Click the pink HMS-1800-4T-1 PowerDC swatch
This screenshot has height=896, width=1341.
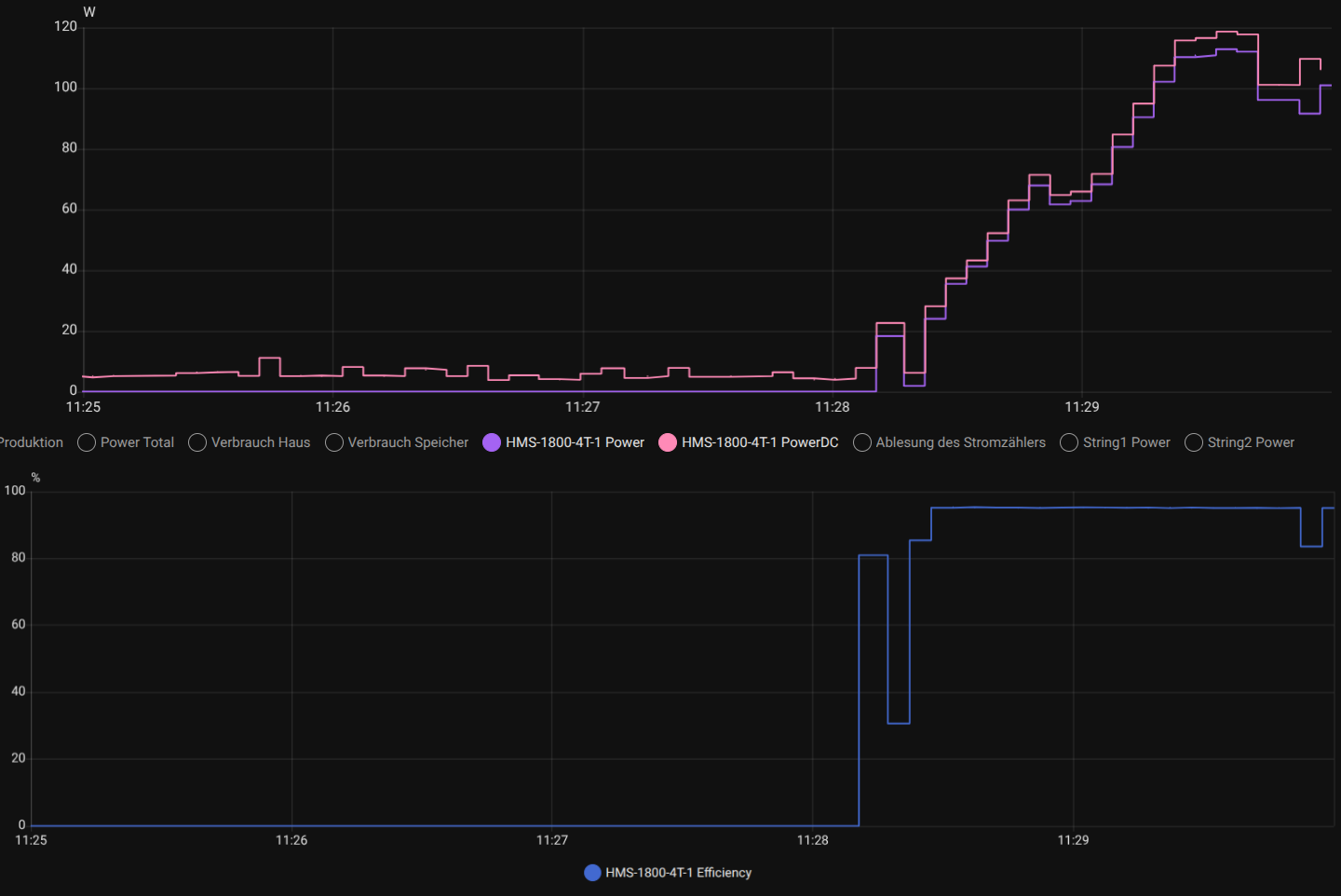(668, 442)
